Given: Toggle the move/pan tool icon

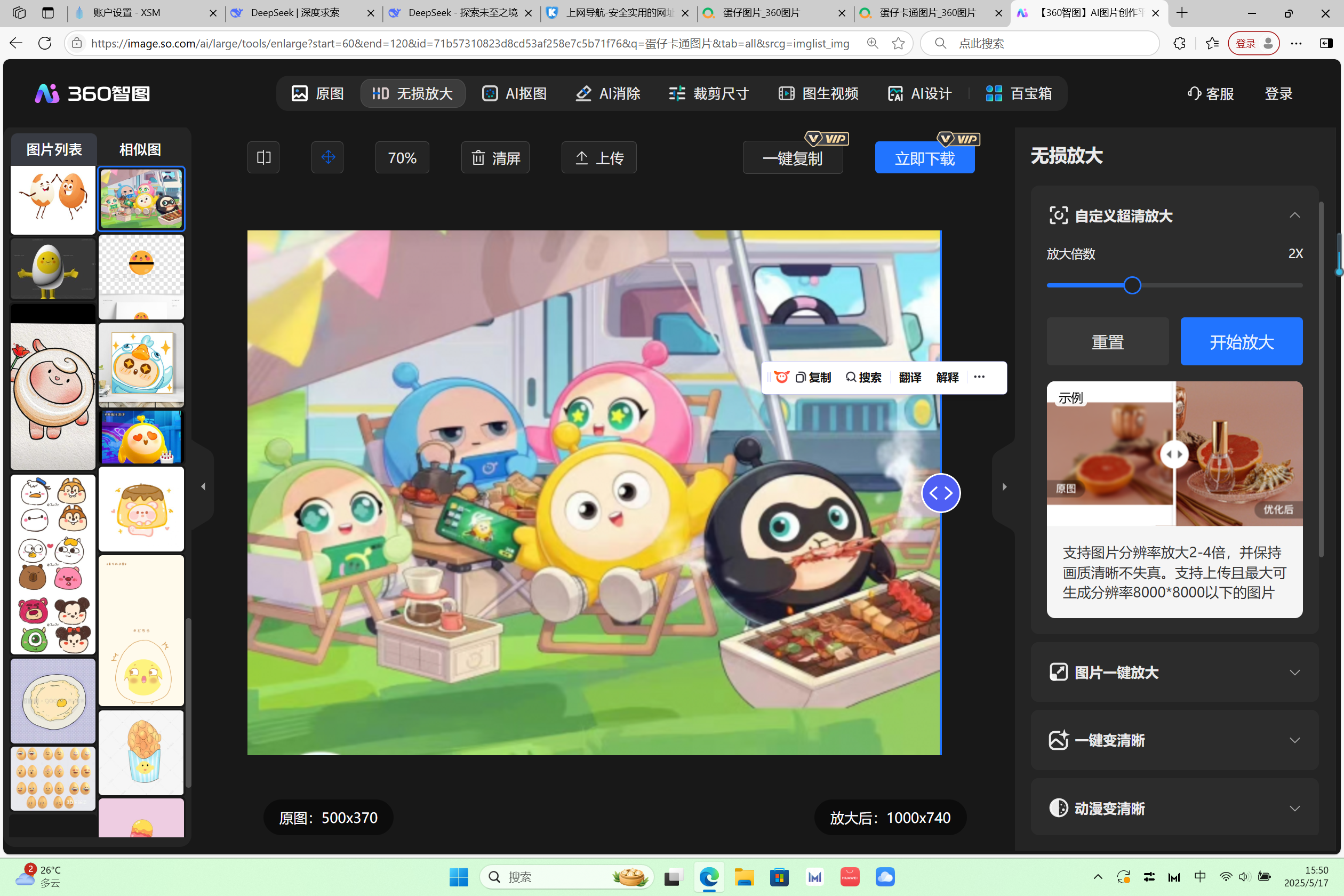Looking at the screenshot, I should (327, 157).
